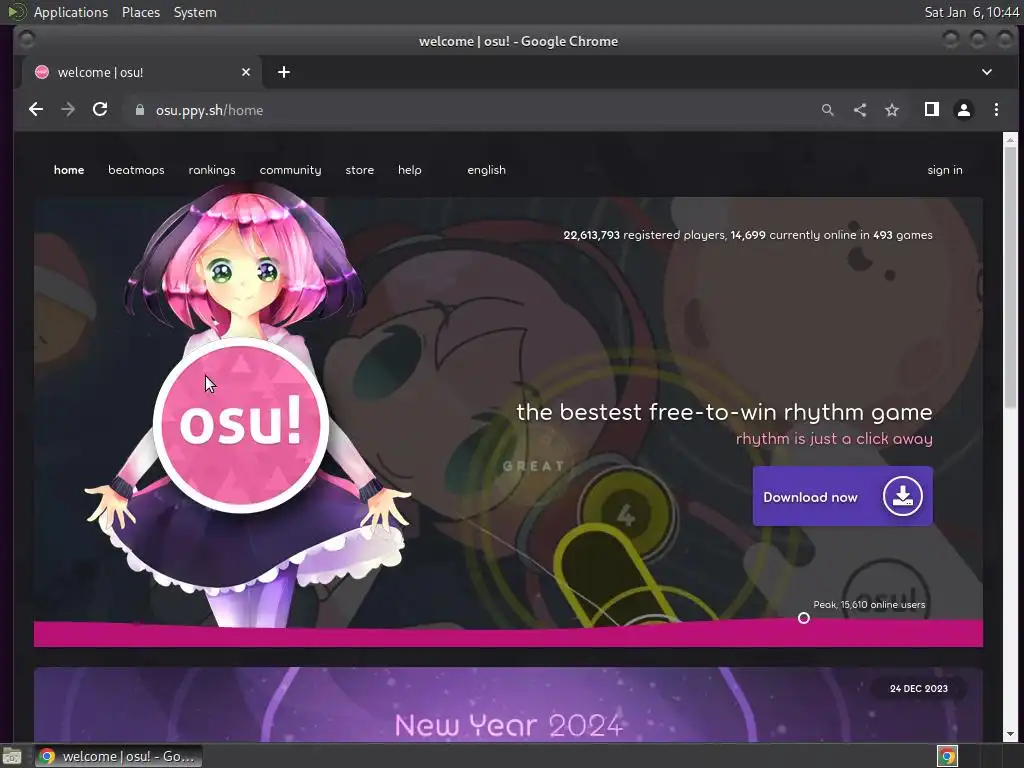The height and width of the screenshot is (768, 1024).
Task: Click the 'rhythm is just a click away' tagline
Action: pyautogui.click(x=834, y=439)
